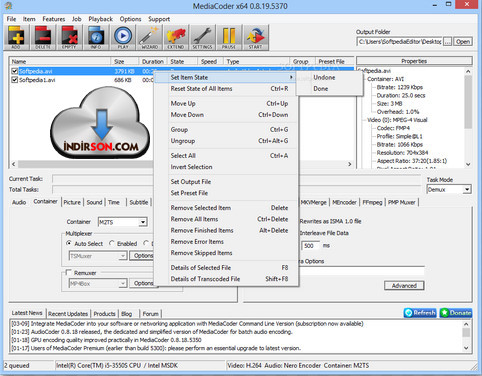Screen dimensions: 482x376
Task: Click the Output Folder path field
Action: [x=400, y=42]
